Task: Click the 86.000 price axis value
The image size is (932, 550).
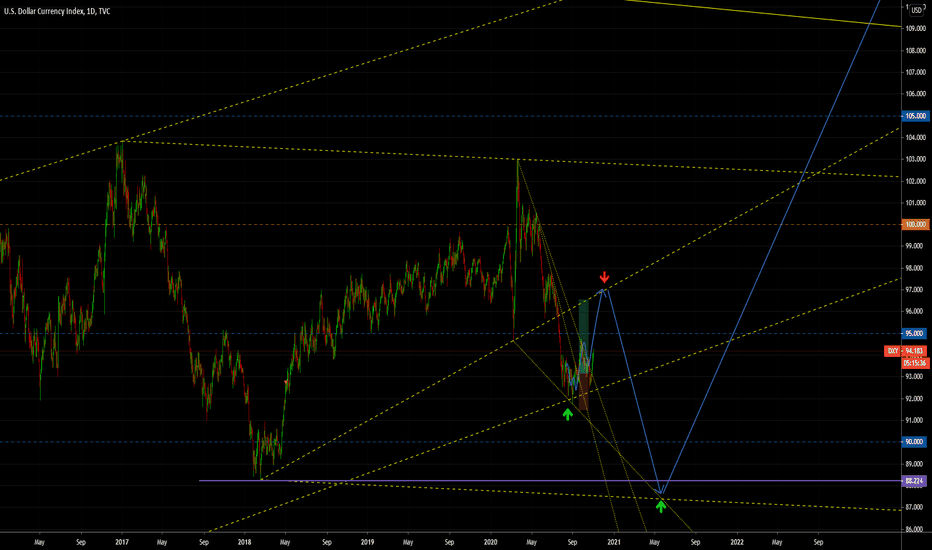Action: tap(915, 529)
